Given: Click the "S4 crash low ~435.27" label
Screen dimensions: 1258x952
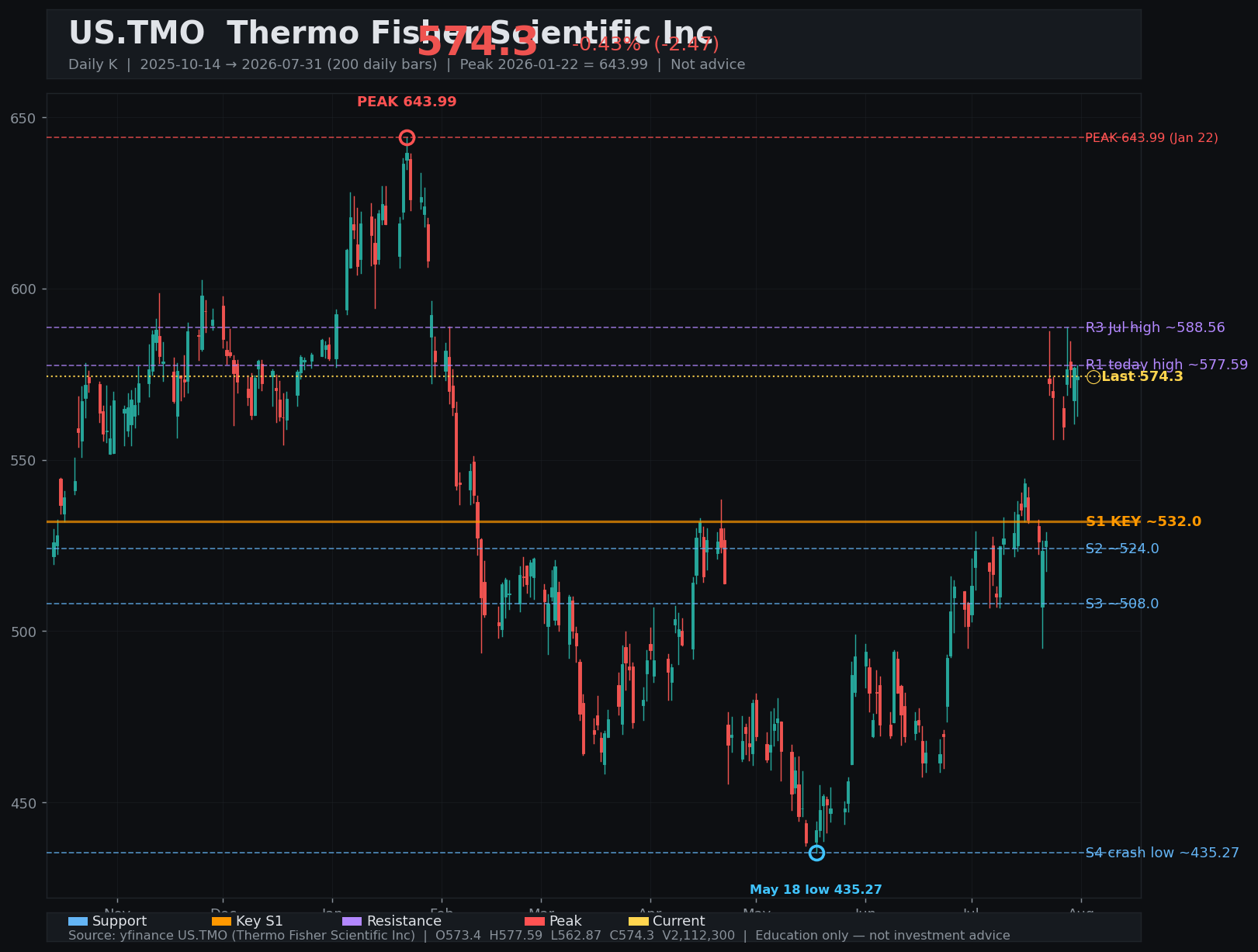Looking at the screenshot, I should point(1162,853).
